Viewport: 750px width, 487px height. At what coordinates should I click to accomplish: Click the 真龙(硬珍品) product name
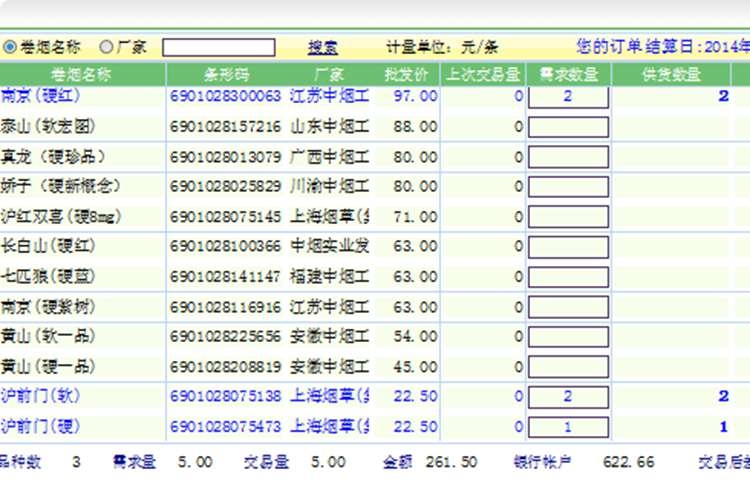point(53,156)
